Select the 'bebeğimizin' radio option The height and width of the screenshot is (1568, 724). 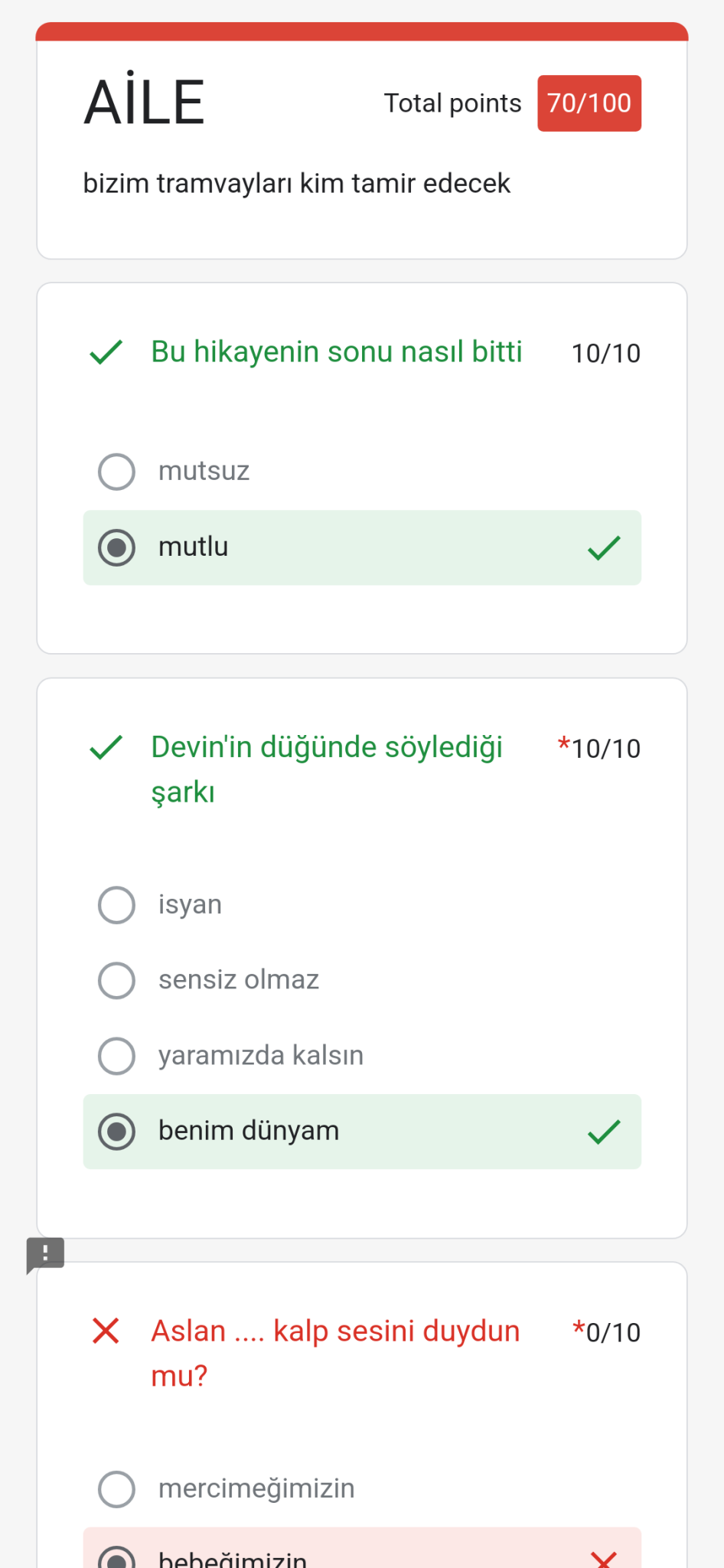(116, 1559)
